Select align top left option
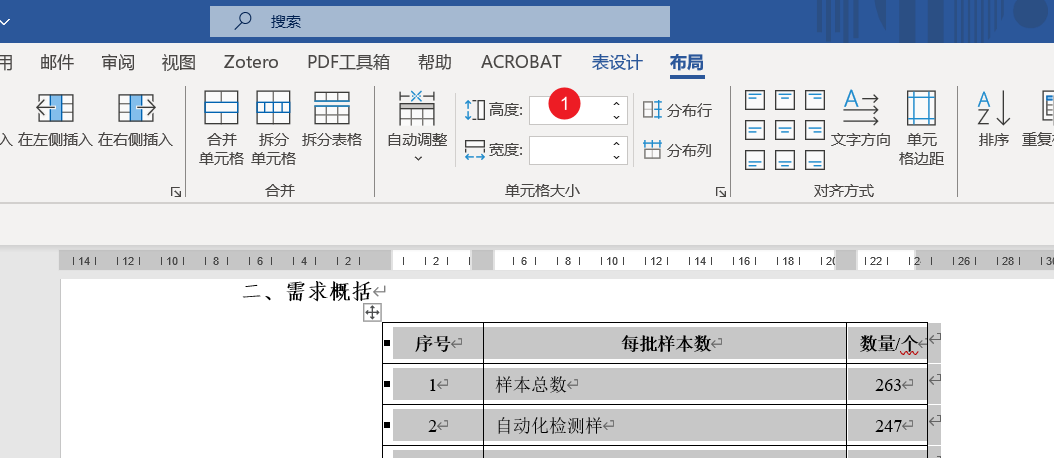 tap(756, 100)
